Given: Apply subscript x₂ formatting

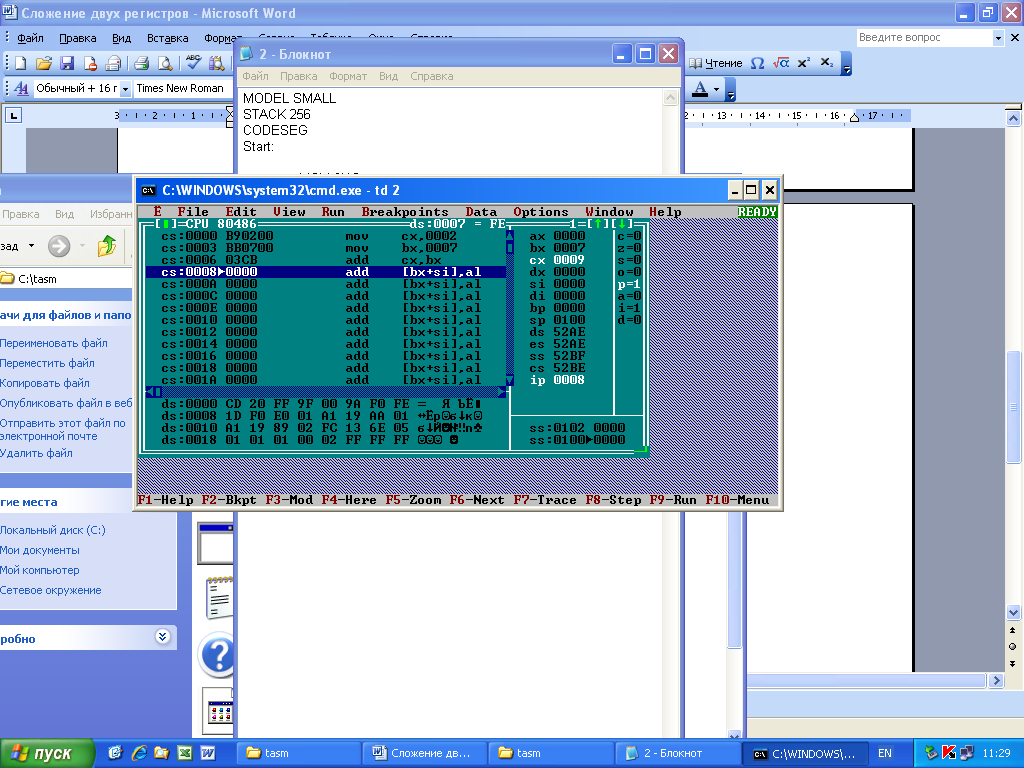Looking at the screenshot, I should click(x=827, y=63).
